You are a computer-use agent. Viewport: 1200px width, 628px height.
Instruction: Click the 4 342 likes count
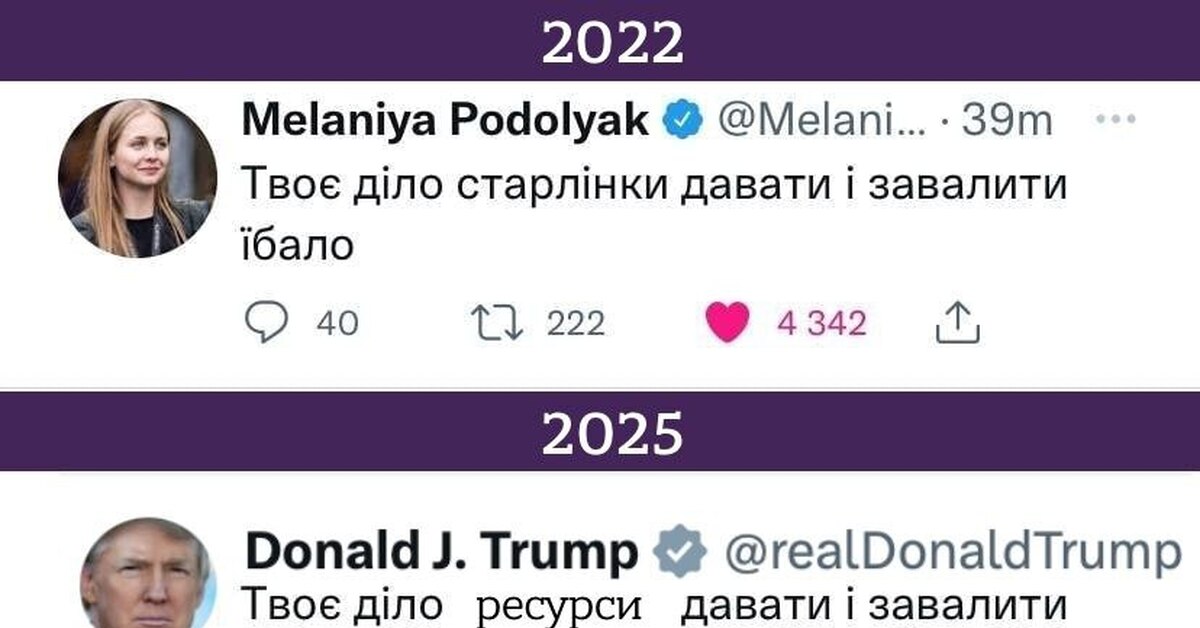tap(821, 323)
